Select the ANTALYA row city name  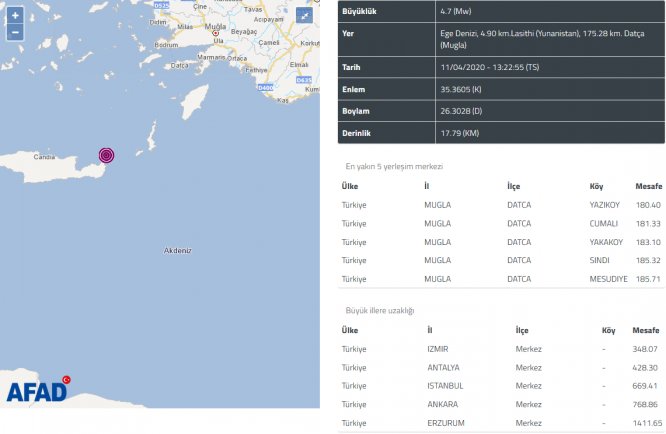[443, 368]
